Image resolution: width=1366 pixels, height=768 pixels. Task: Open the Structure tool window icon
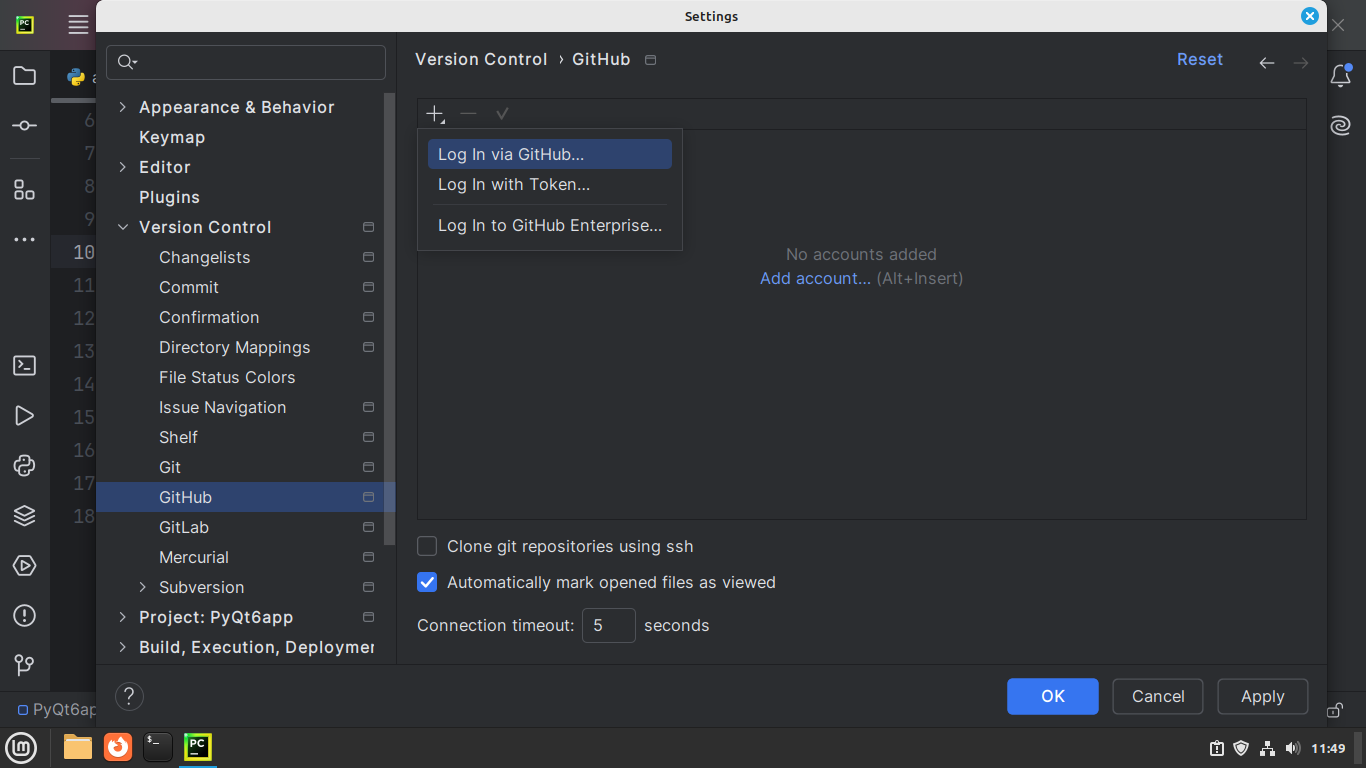tap(25, 190)
